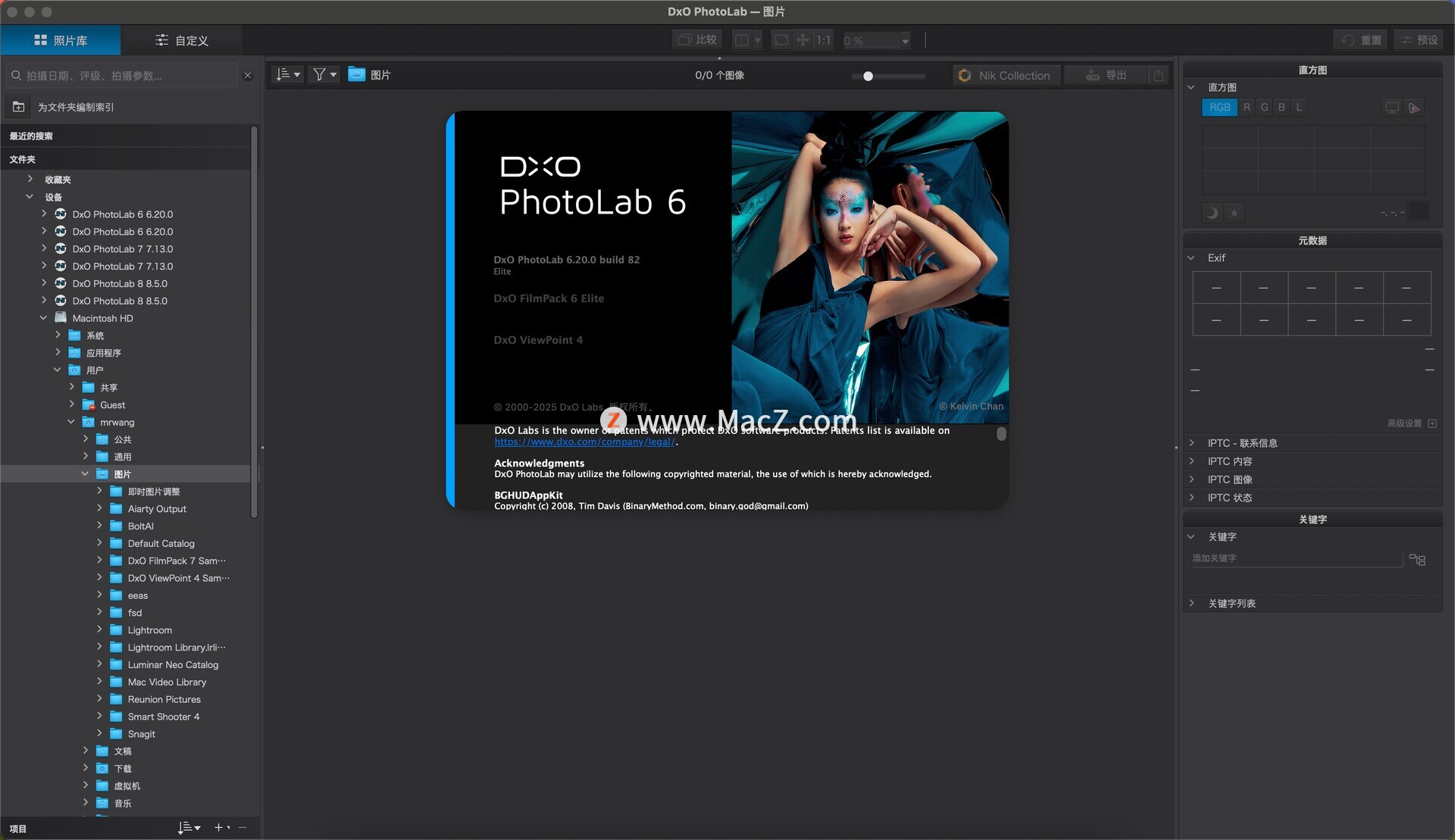Image resolution: width=1455 pixels, height=840 pixels.
Task: Expand the Lightroom folder
Action: 99,629
